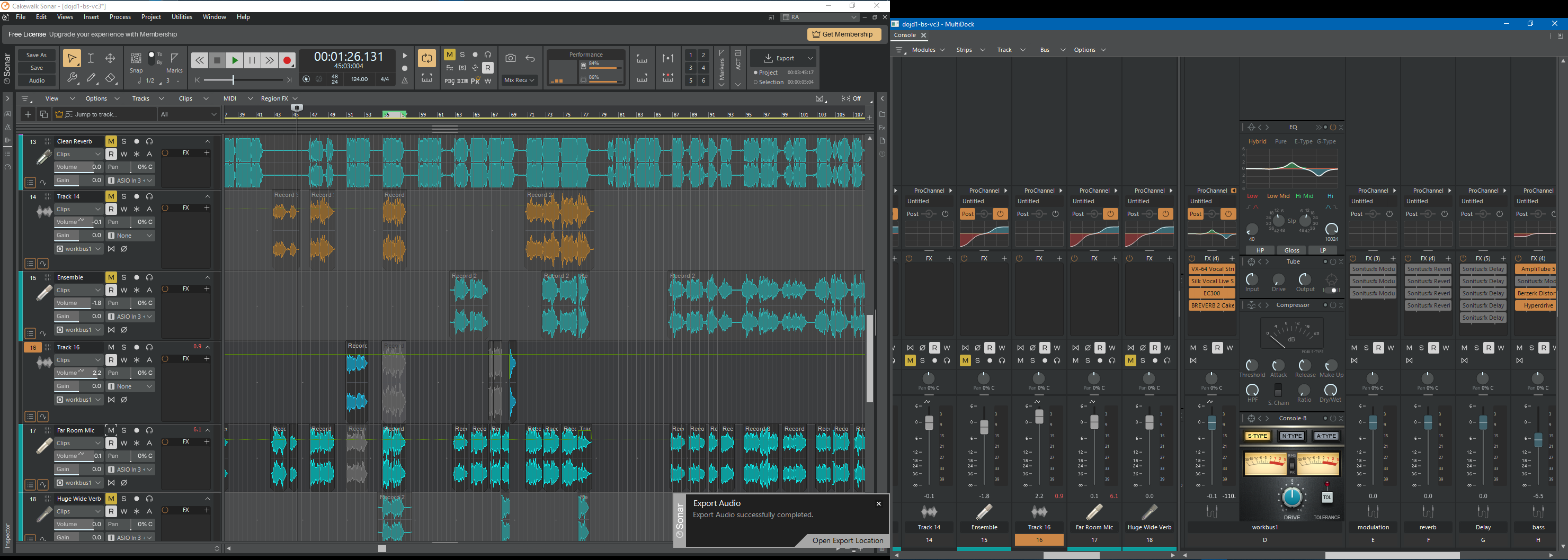Click the red Record button
The height and width of the screenshot is (560, 1568).
(287, 60)
